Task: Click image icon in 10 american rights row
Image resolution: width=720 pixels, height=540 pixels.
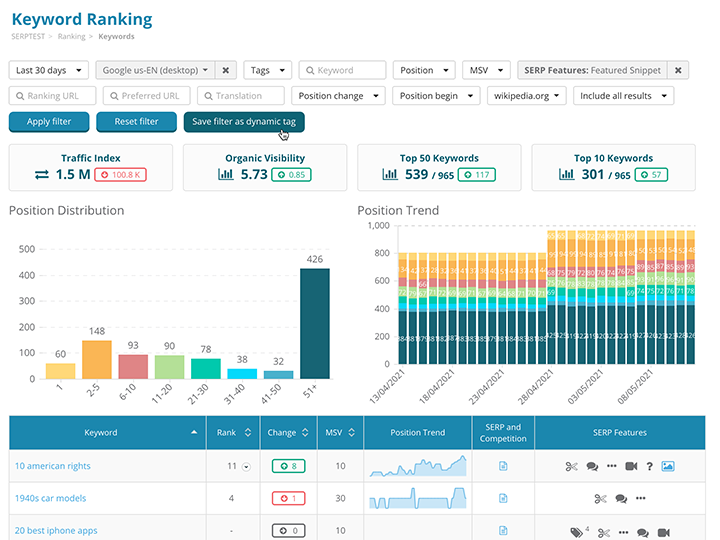Action: click(x=668, y=466)
